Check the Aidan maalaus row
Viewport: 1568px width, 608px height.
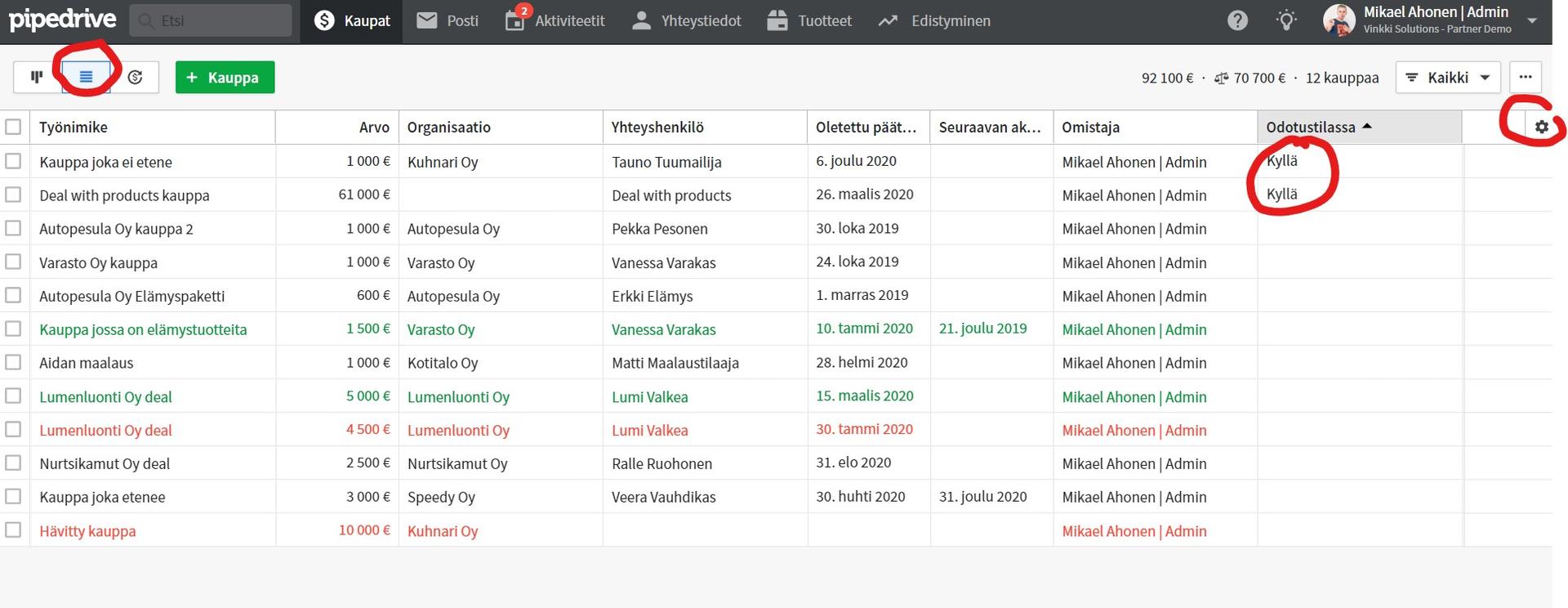(x=13, y=363)
